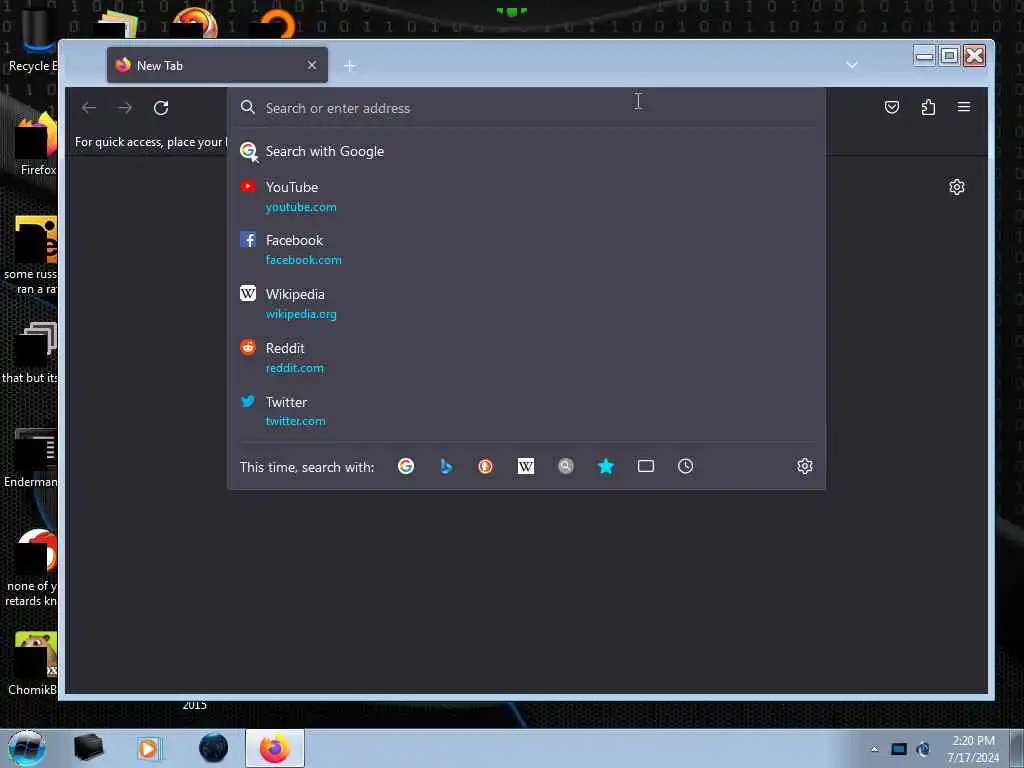Choose Search with Google suggestion
Viewport: 1024px width, 768px height.
[526, 152]
